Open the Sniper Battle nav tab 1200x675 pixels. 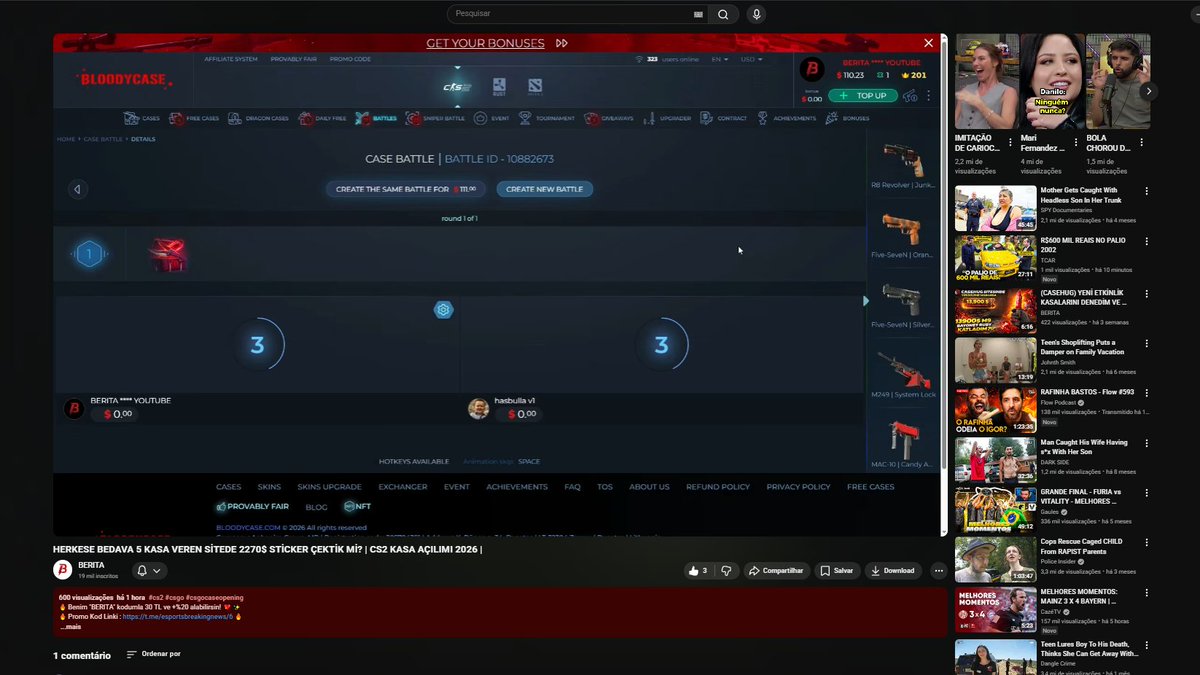(x=436, y=118)
